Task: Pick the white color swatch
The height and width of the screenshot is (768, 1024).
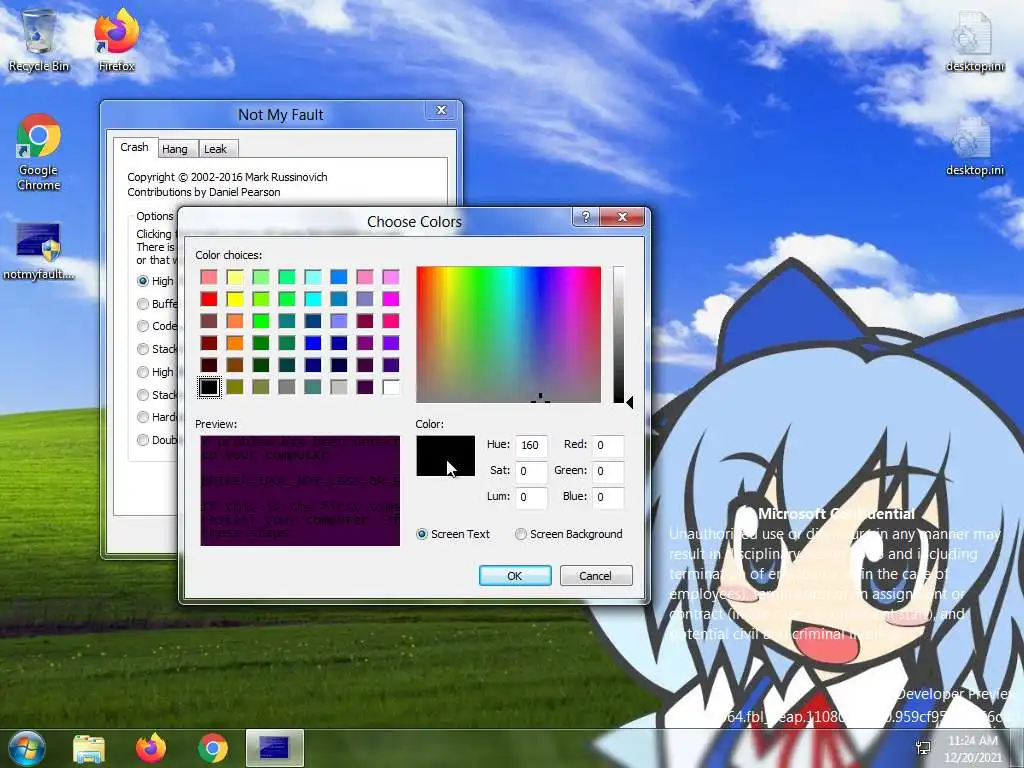Action: [391, 387]
